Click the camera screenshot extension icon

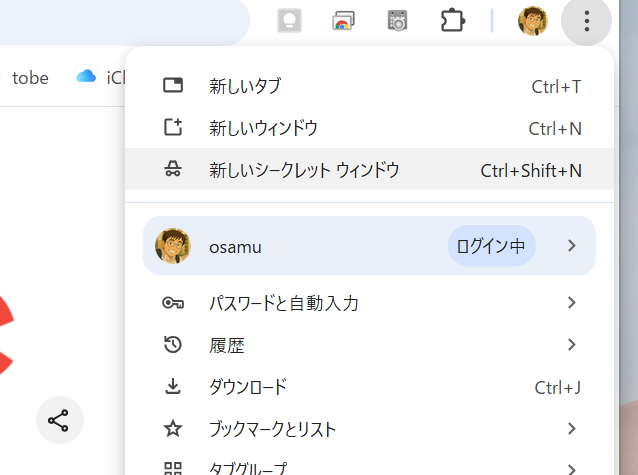click(398, 21)
